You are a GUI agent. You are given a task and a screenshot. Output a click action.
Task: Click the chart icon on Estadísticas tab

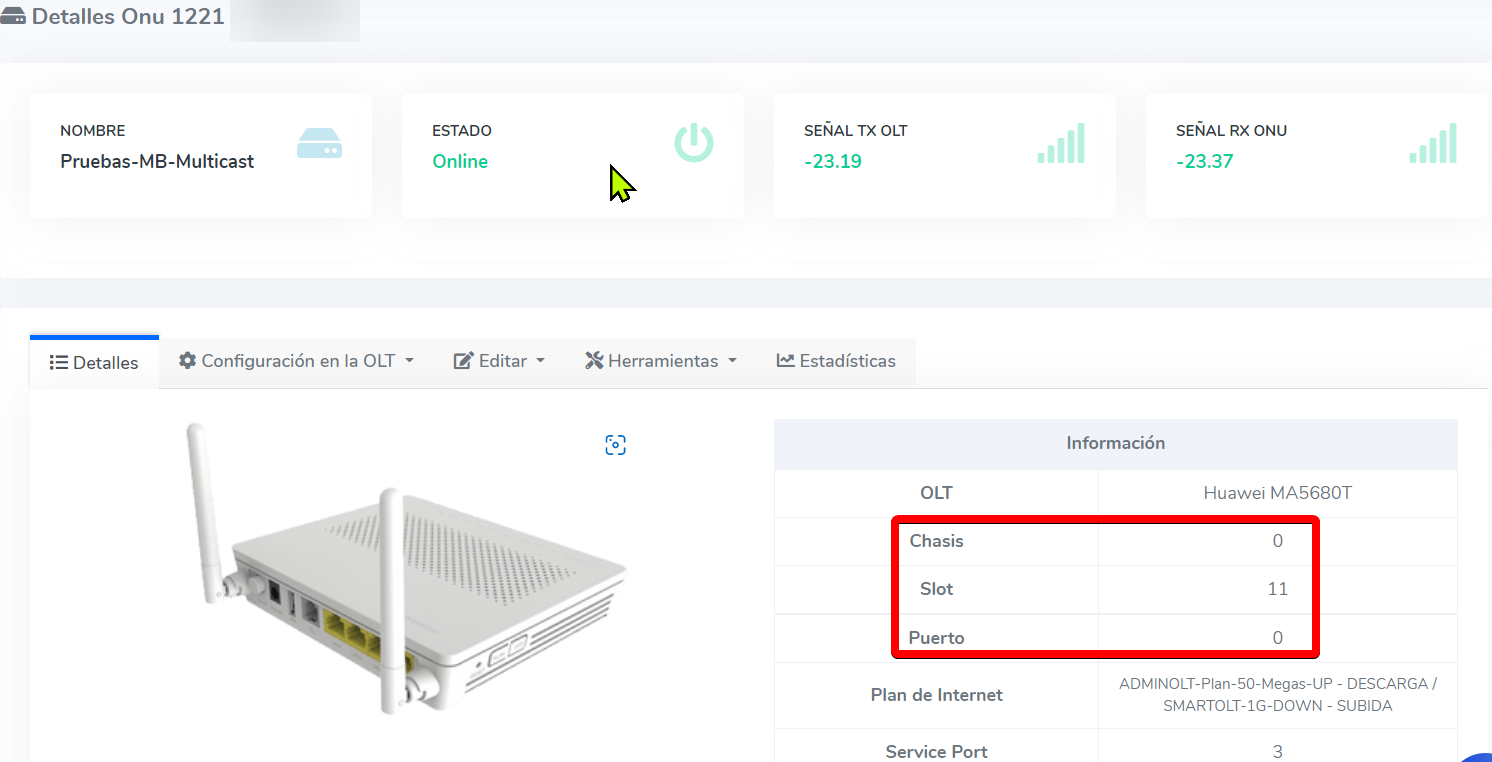785,361
